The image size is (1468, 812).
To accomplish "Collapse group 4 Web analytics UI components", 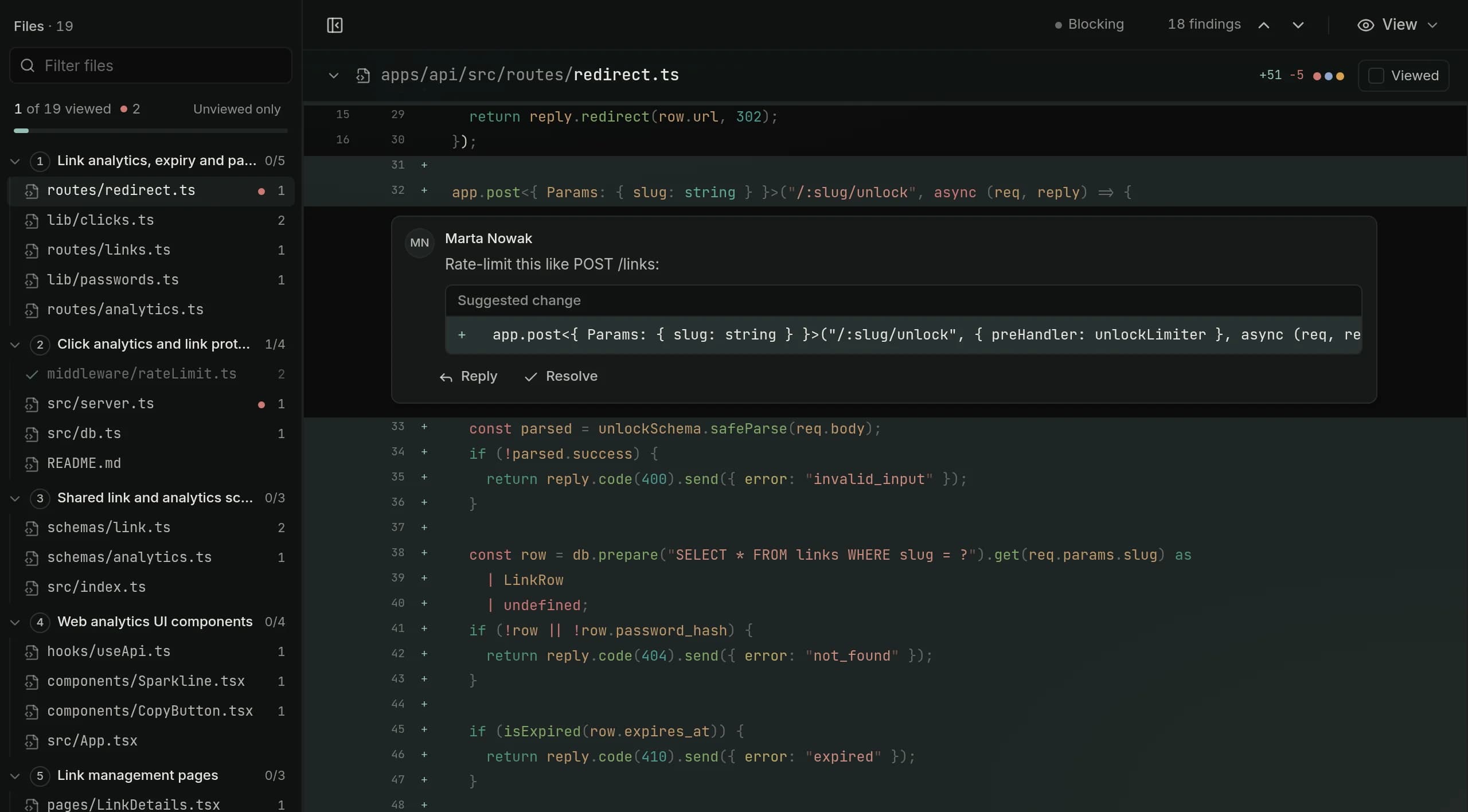I will tap(15, 622).
